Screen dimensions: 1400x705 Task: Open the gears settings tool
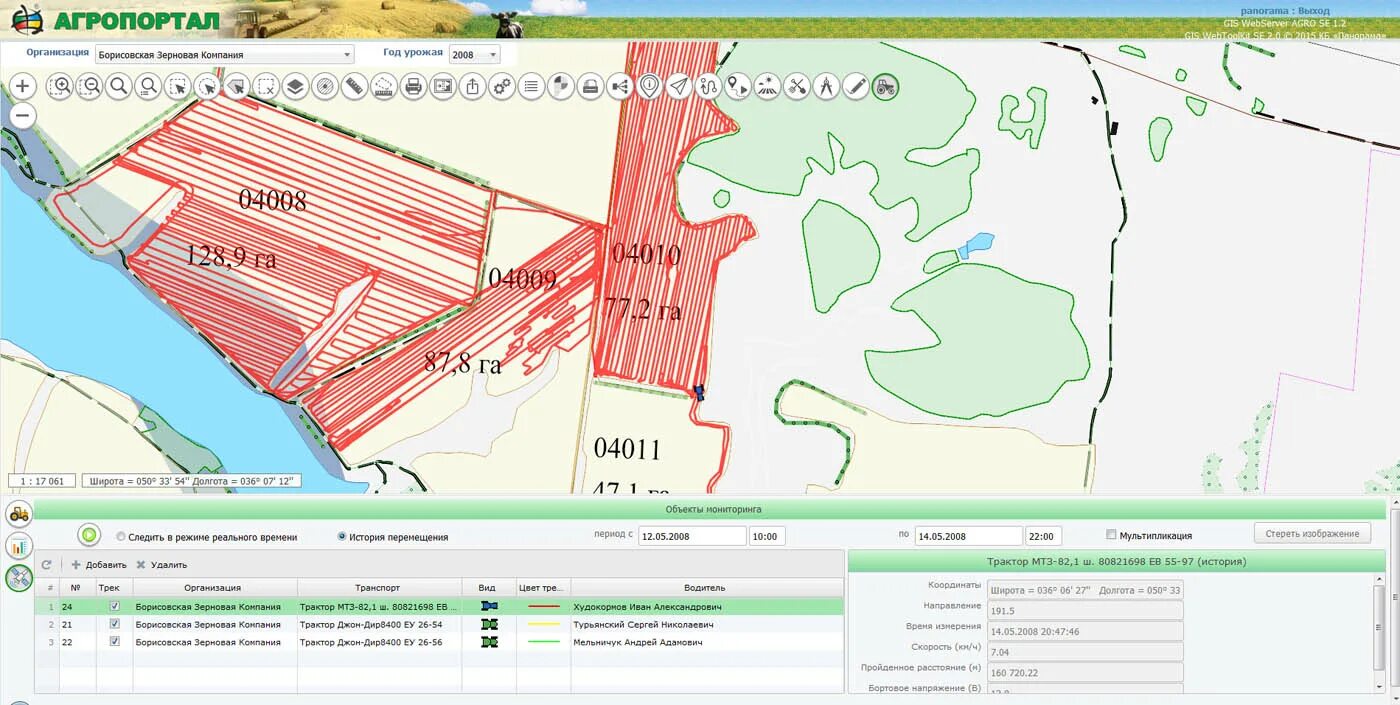coord(502,86)
